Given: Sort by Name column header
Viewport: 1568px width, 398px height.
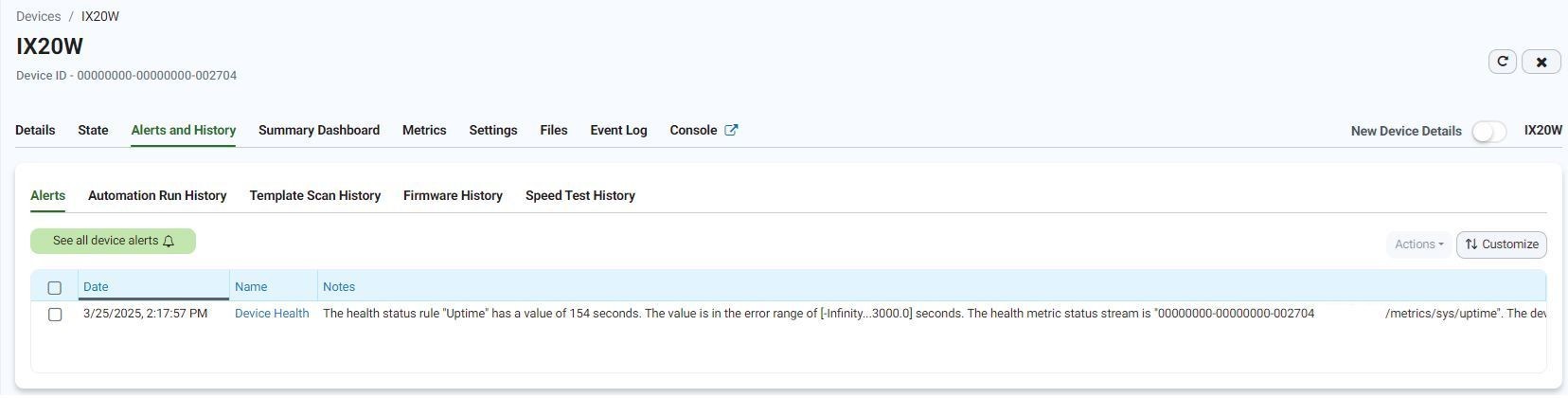Looking at the screenshot, I should 251,286.
